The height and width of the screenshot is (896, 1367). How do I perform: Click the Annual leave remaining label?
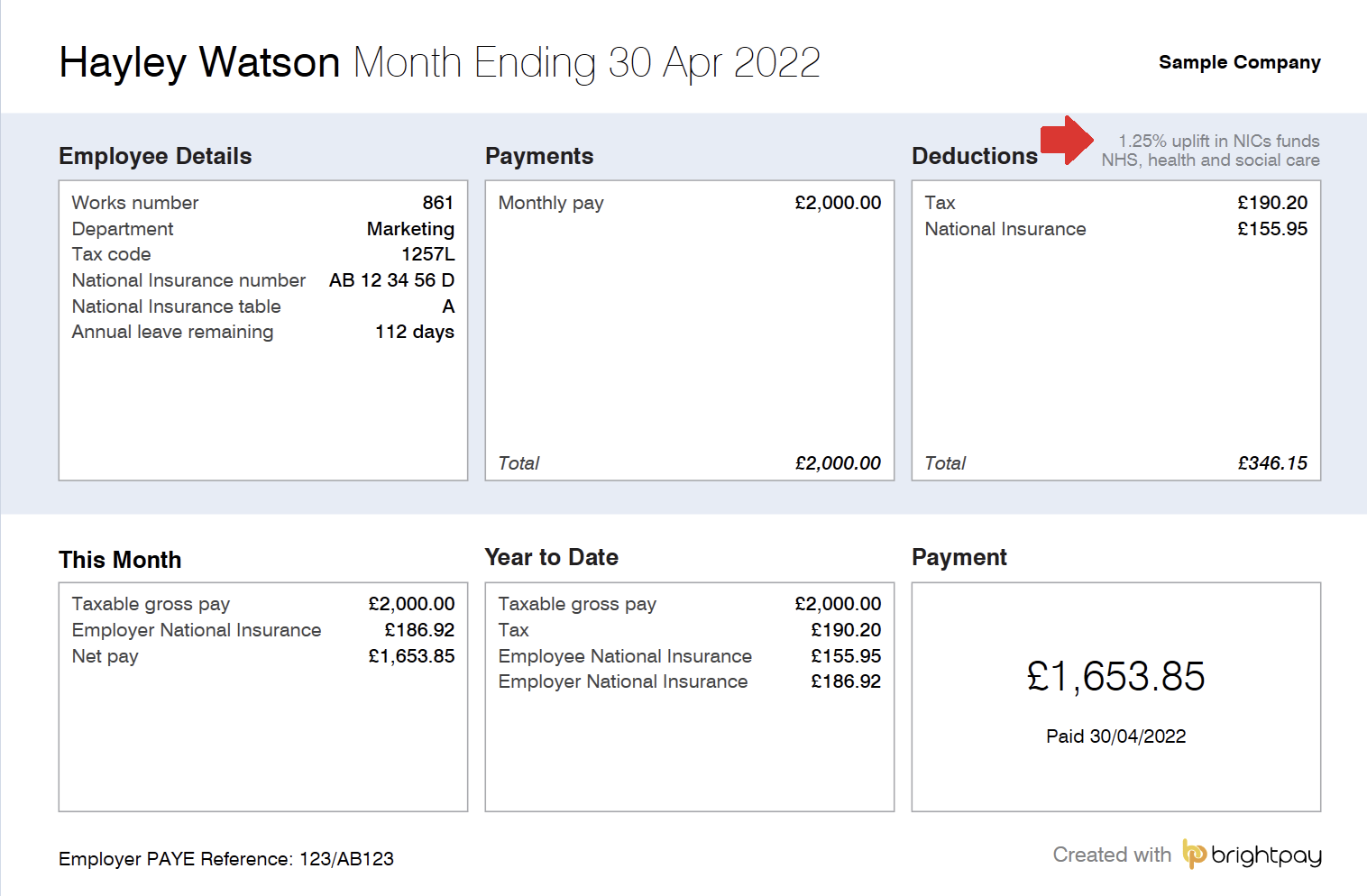(172, 332)
